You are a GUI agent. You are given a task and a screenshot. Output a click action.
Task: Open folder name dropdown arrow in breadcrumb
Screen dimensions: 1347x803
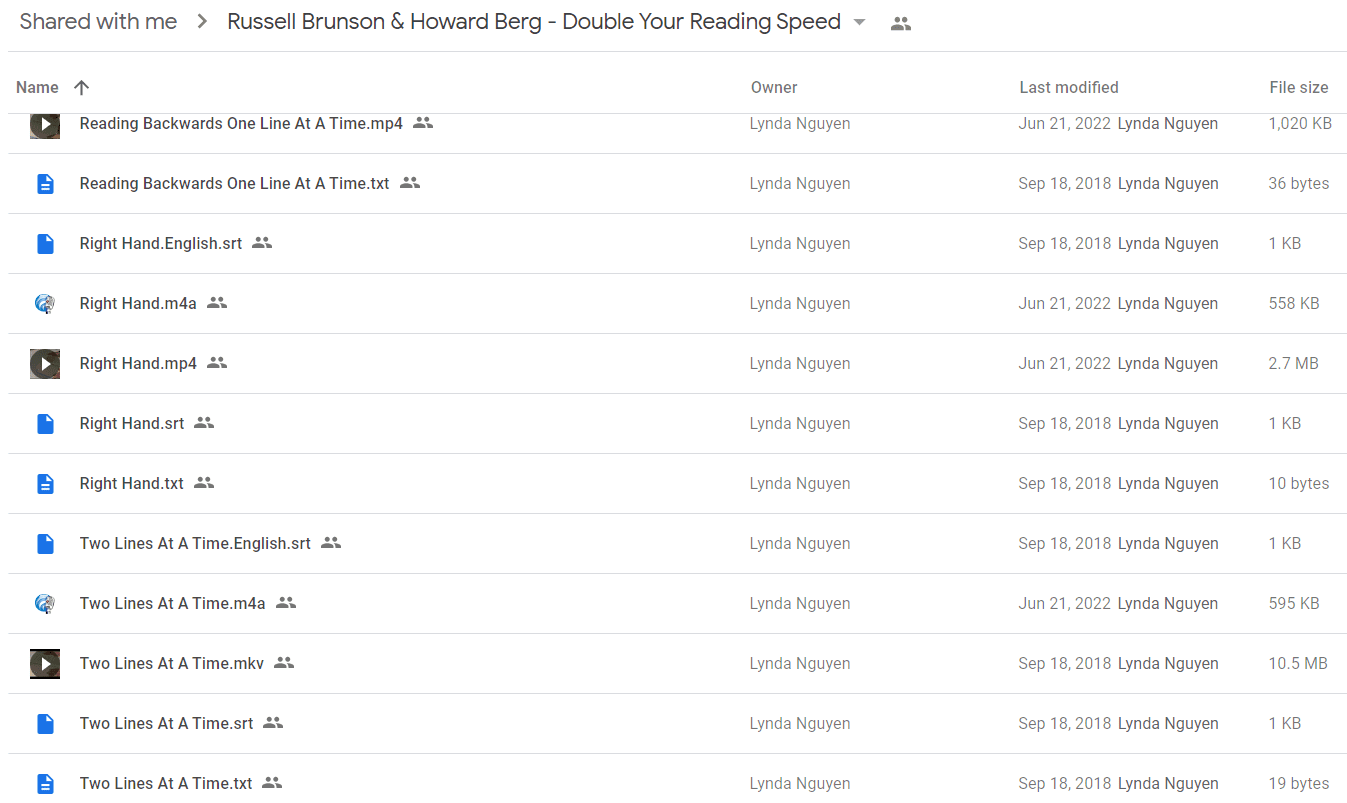pos(860,23)
